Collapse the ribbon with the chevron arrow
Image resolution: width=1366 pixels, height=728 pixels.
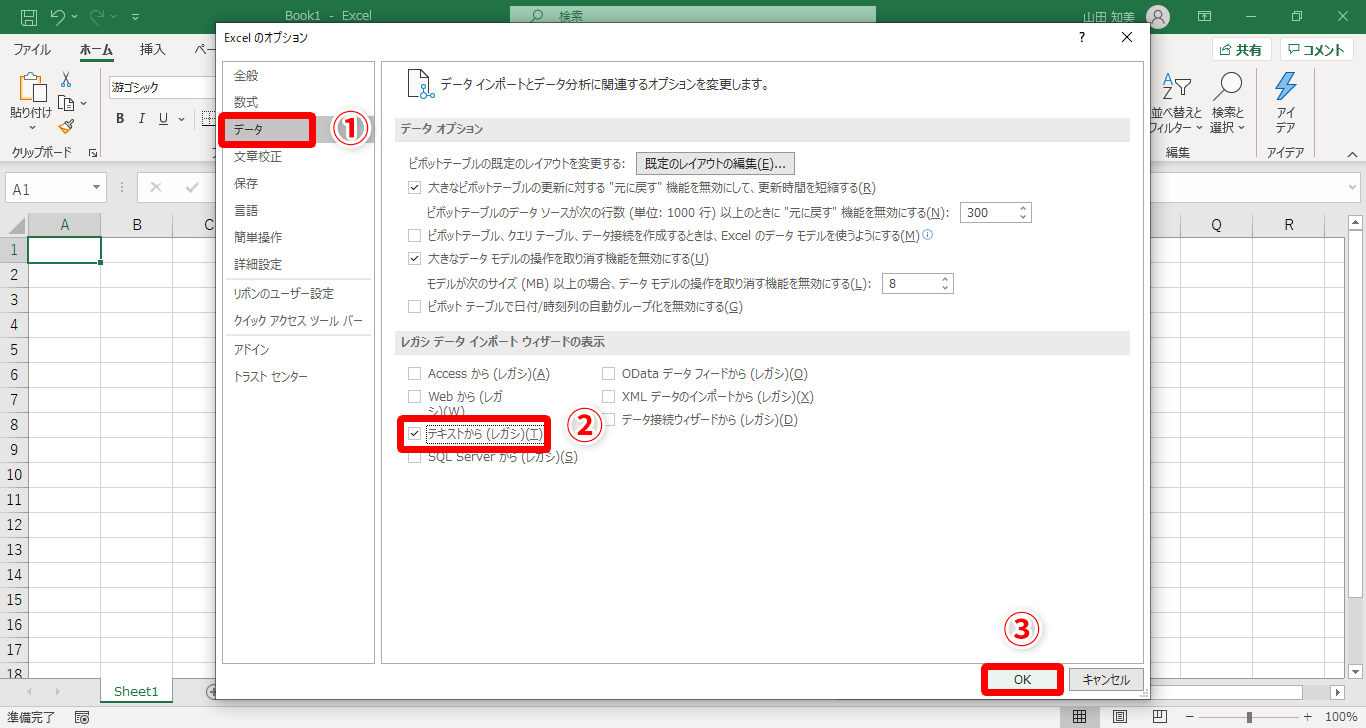coord(1352,154)
